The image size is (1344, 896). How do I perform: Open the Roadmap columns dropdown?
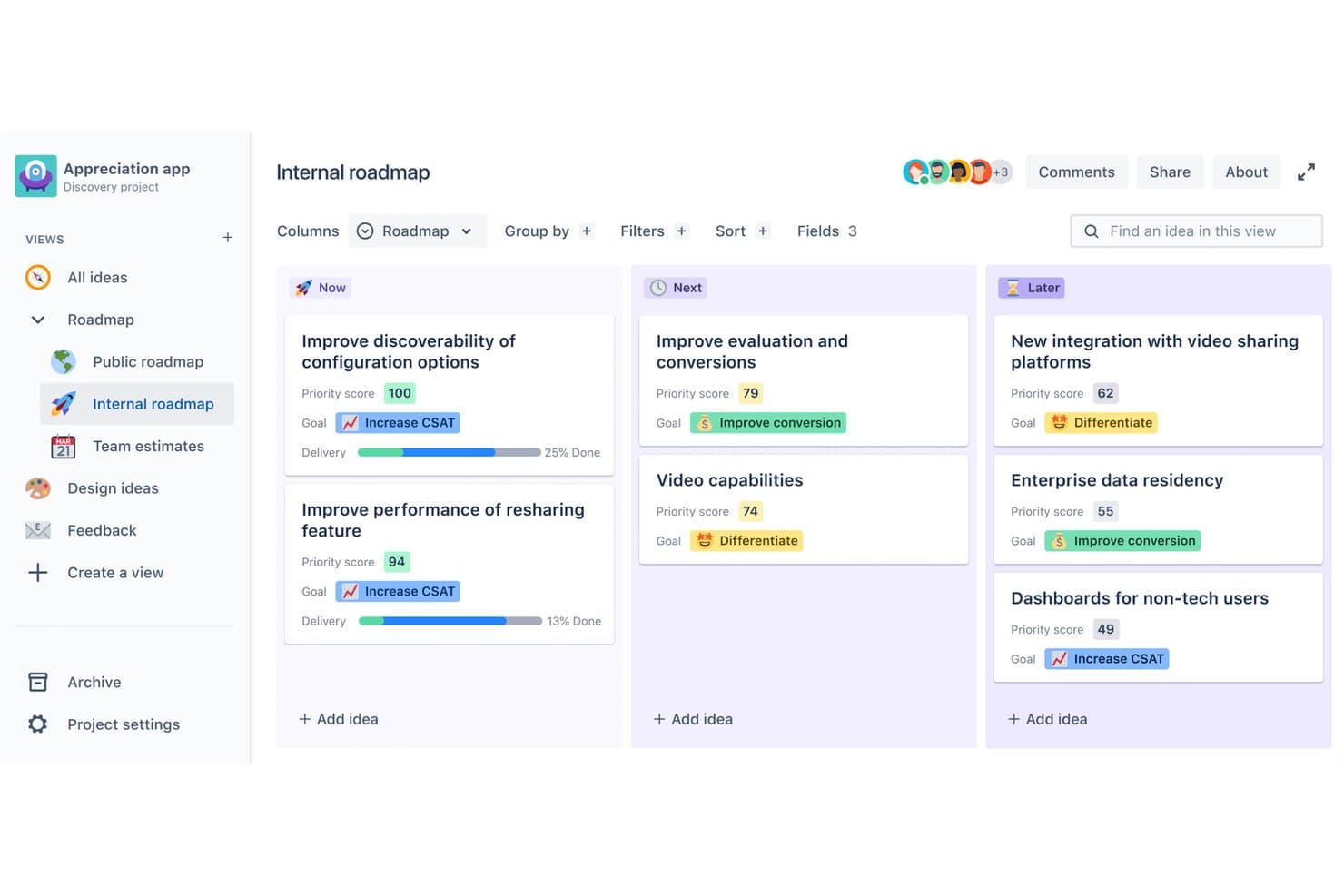click(x=417, y=231)
